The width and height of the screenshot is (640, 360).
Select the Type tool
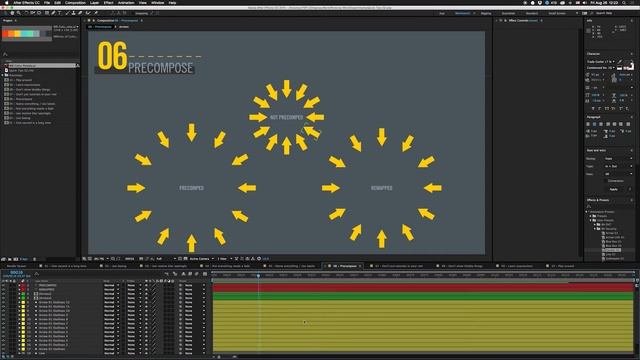pos(60,13)
